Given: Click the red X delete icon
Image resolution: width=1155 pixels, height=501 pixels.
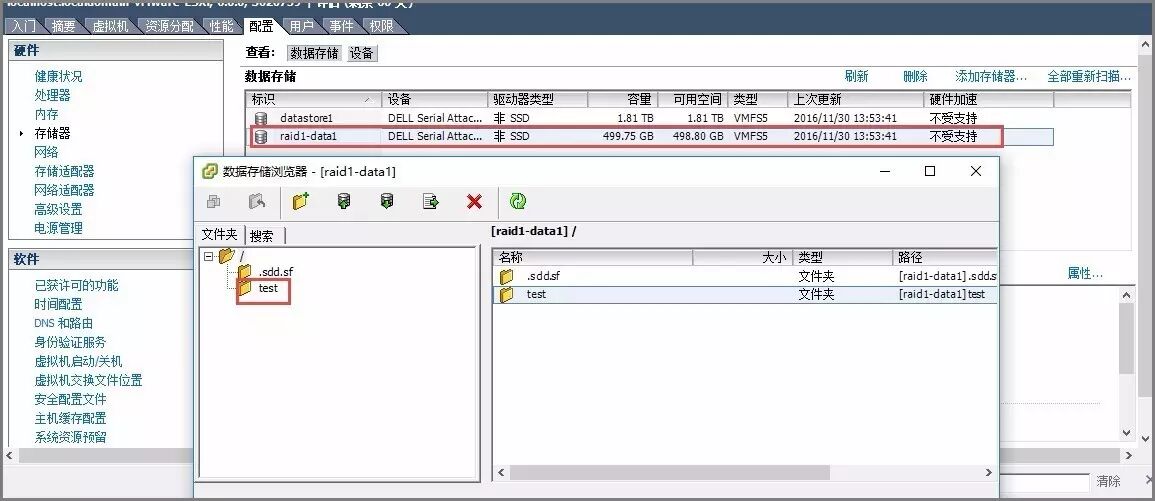Looking at the screenshot, I should pos(474,201).
